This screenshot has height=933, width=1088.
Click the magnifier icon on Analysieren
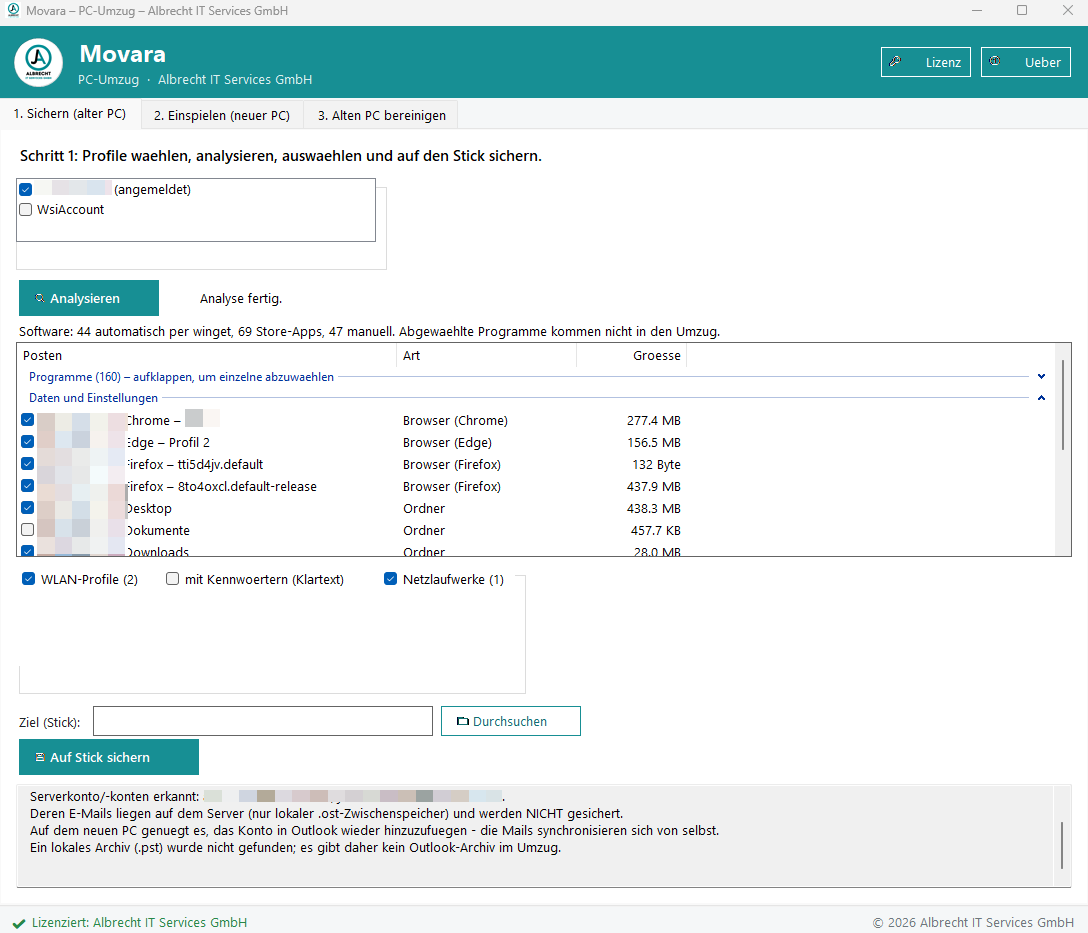click(x=40, y=298)
